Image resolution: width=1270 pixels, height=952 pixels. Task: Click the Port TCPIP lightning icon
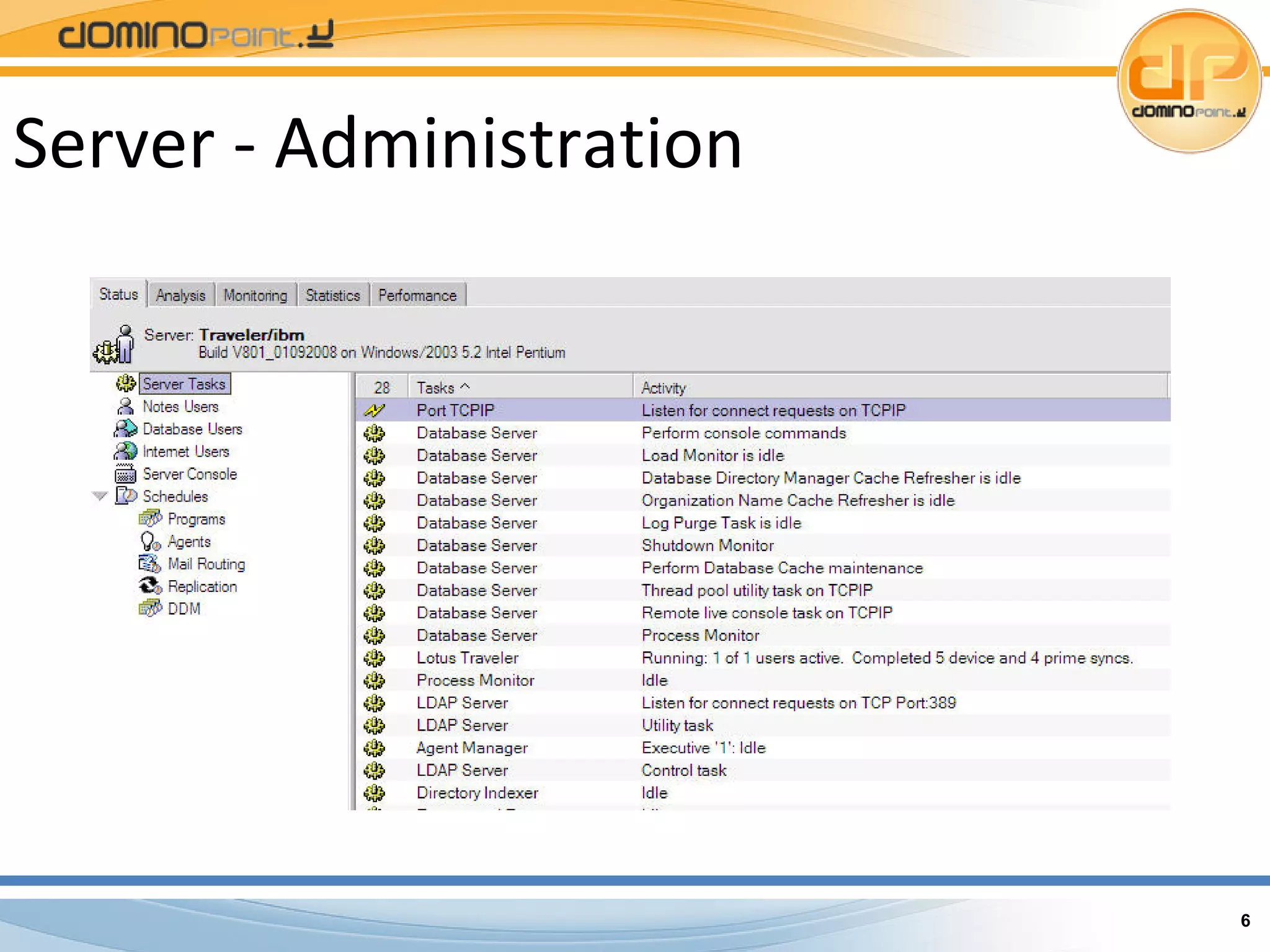coord(375,410)
